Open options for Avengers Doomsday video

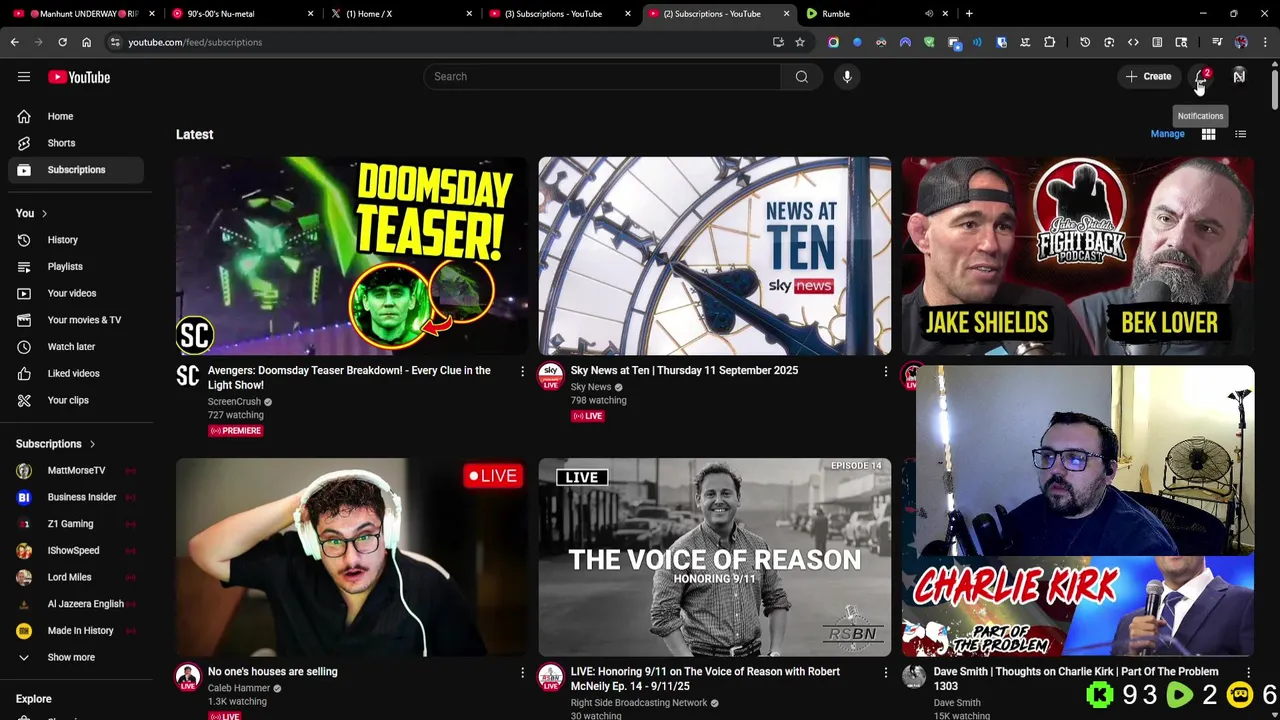click(522, 371)
